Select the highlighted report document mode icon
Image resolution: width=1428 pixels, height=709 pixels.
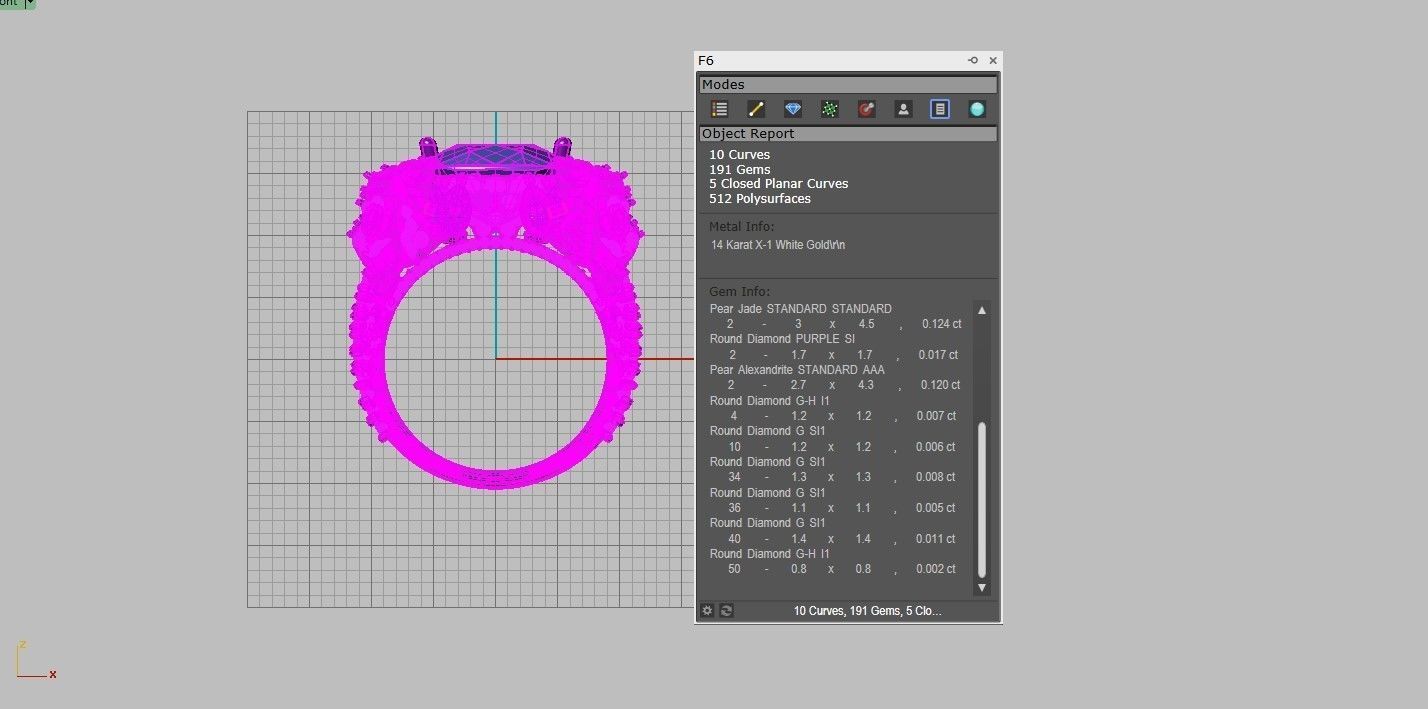(x=940, y=109)
